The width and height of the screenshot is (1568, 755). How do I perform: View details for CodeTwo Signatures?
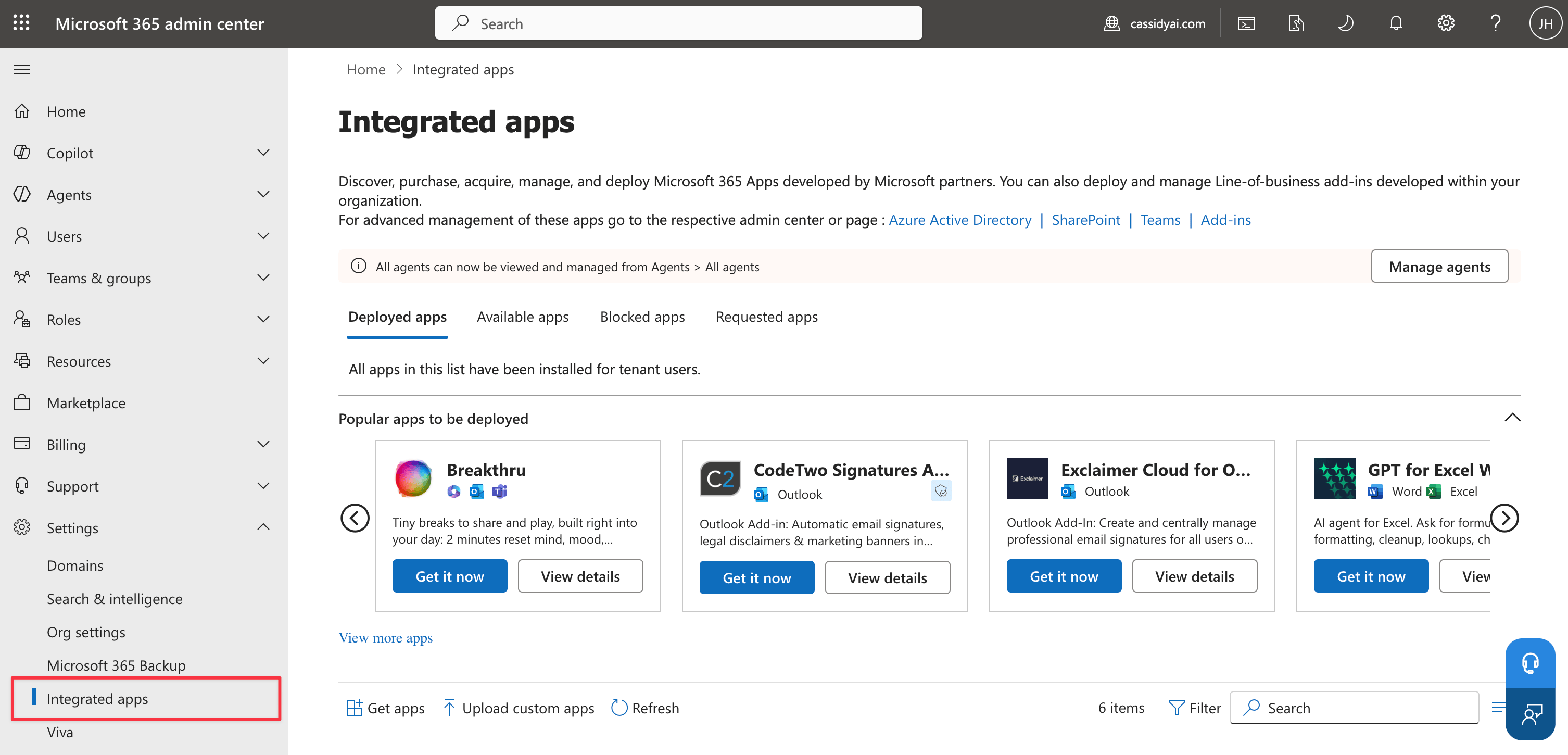coord(888,577)
